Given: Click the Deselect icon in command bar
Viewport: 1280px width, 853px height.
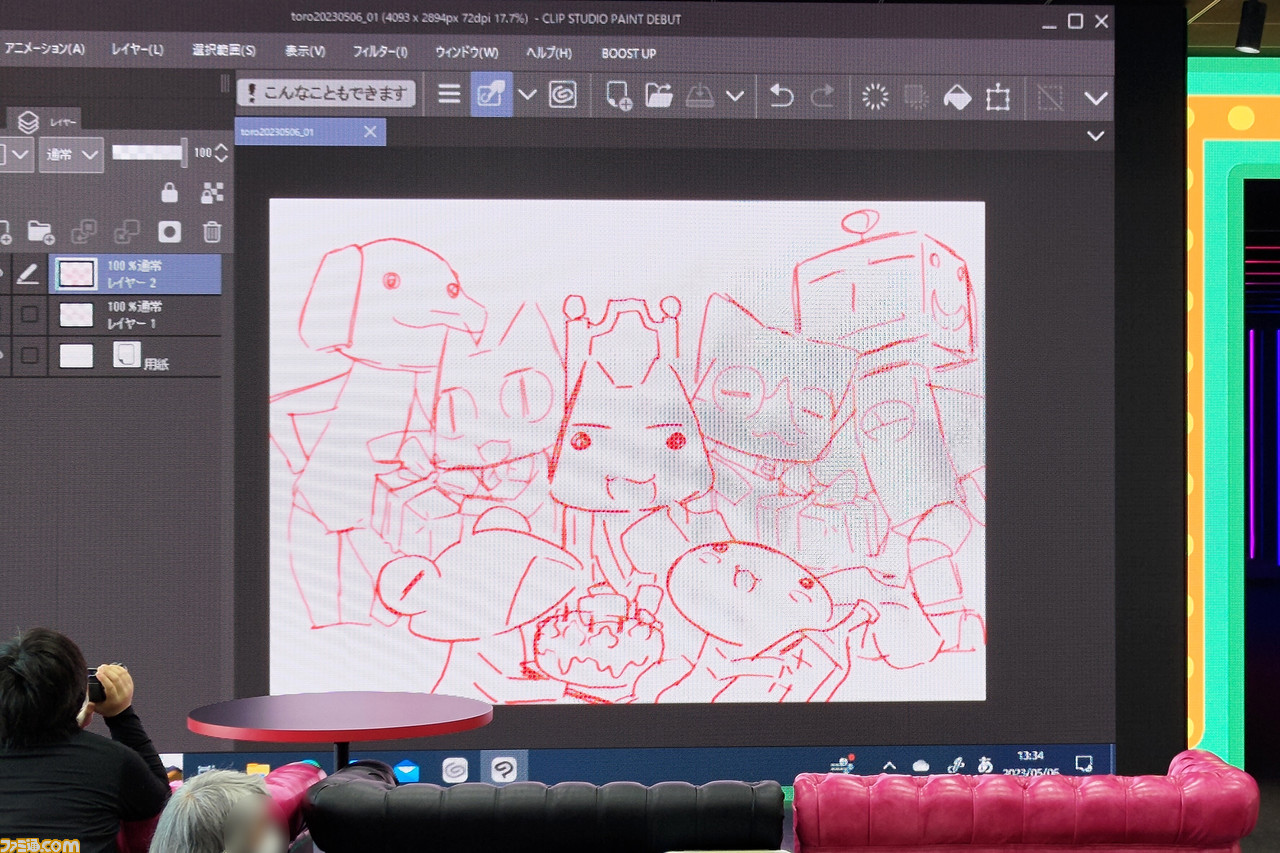Looking at the screenshot, I should point(1049,97).
